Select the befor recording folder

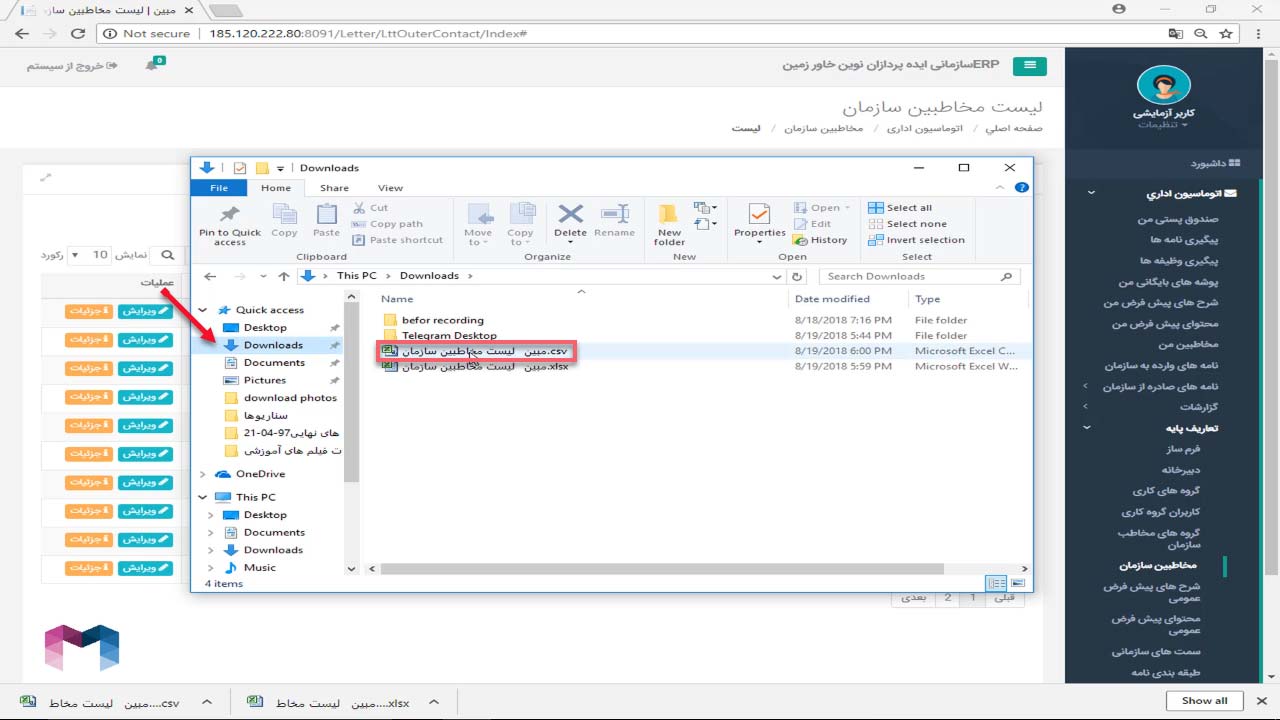[443, 320]
